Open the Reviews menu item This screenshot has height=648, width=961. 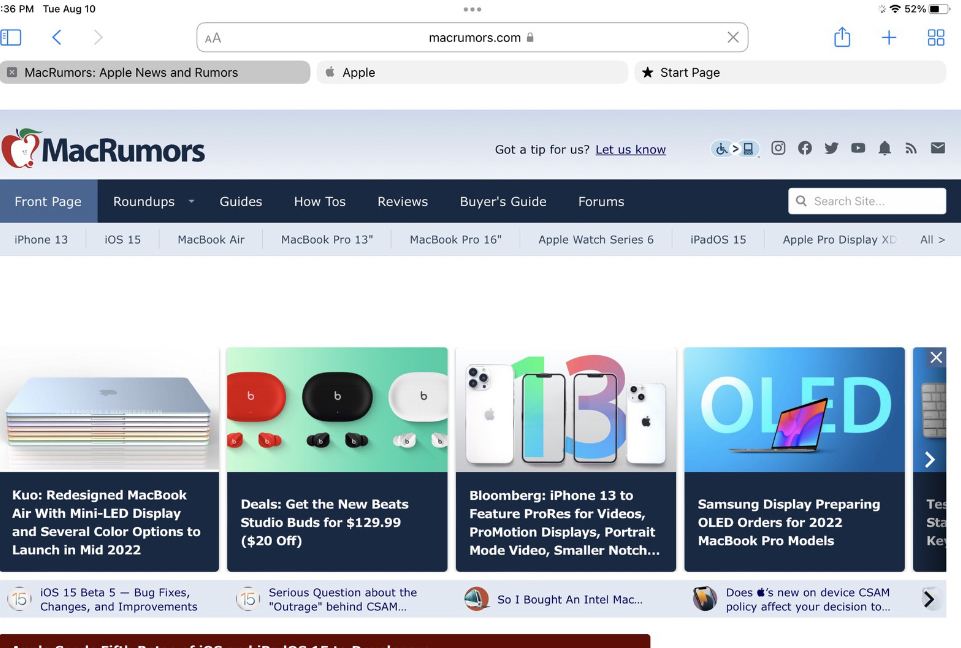pos(403,201)
